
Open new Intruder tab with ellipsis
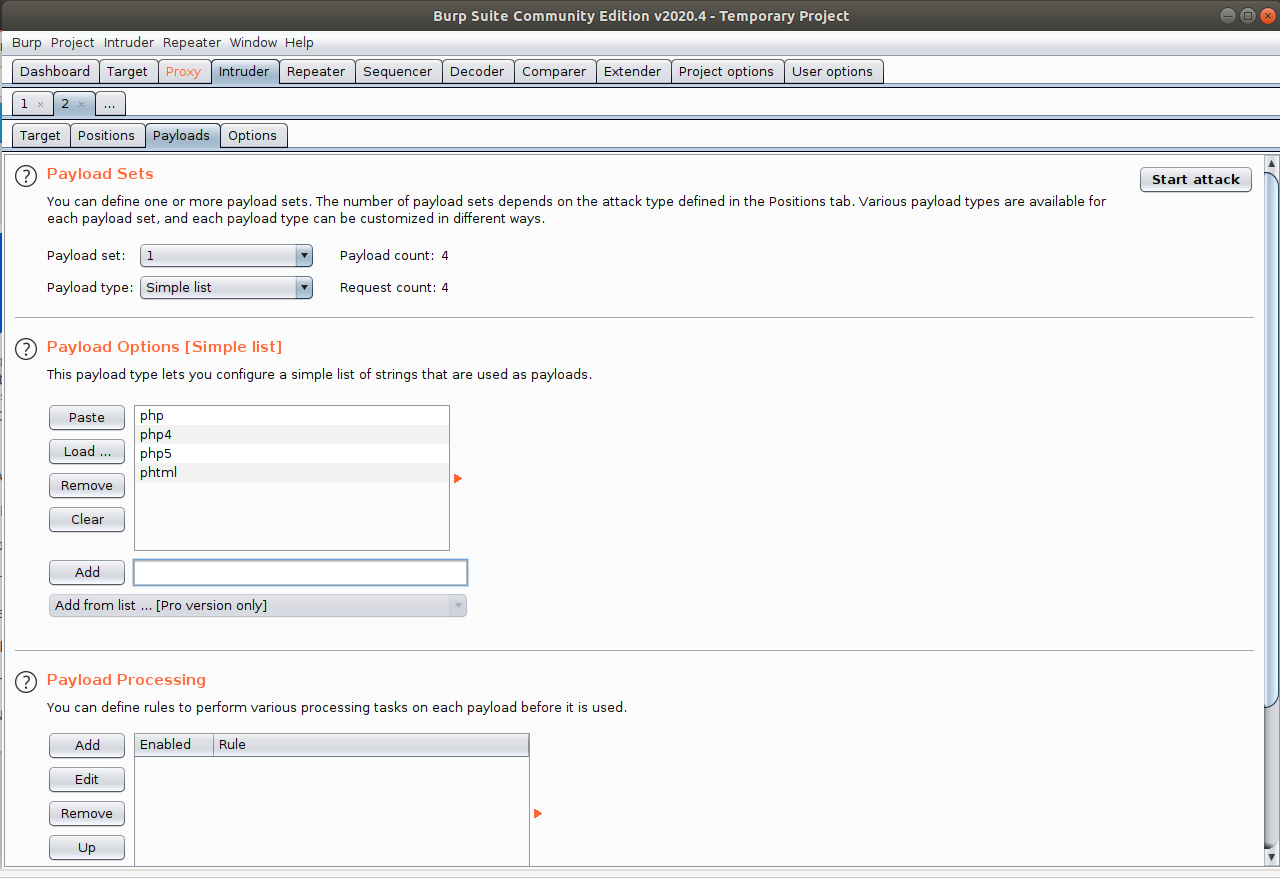coord(110,104)
